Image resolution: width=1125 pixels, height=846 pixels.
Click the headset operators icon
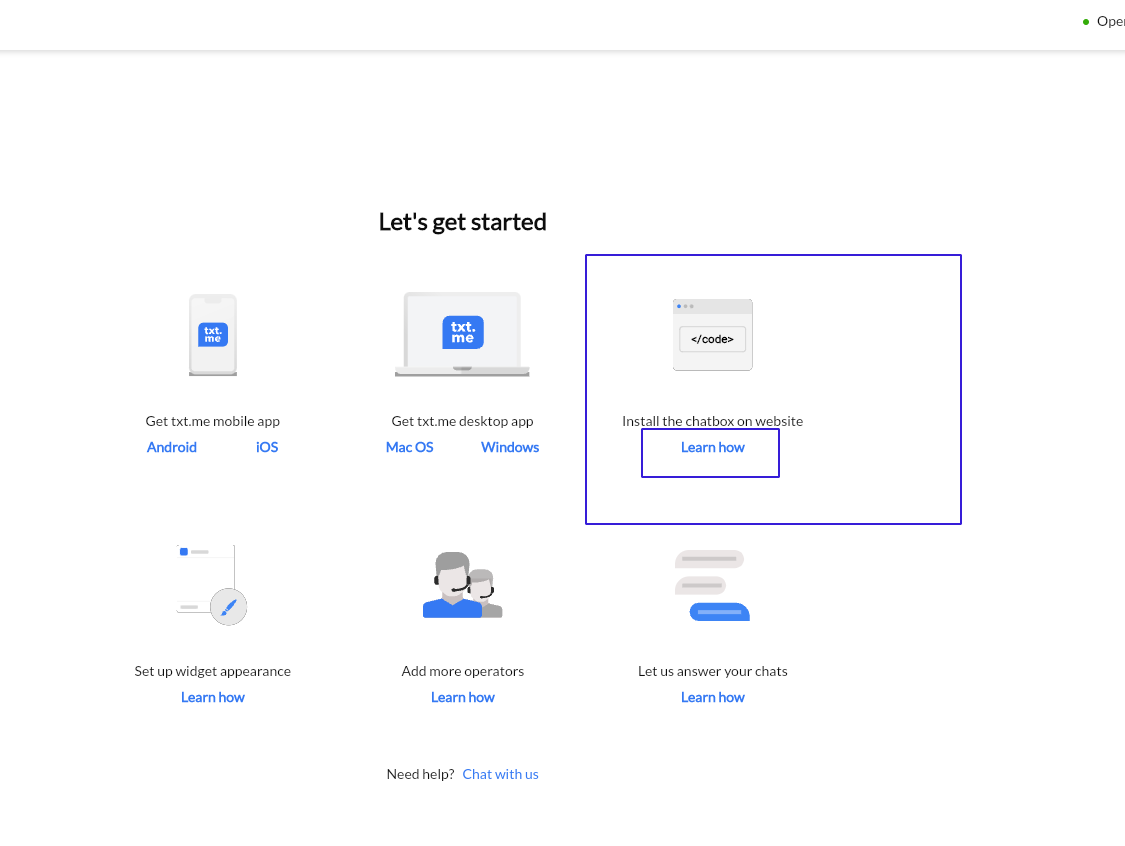point(463,585)
